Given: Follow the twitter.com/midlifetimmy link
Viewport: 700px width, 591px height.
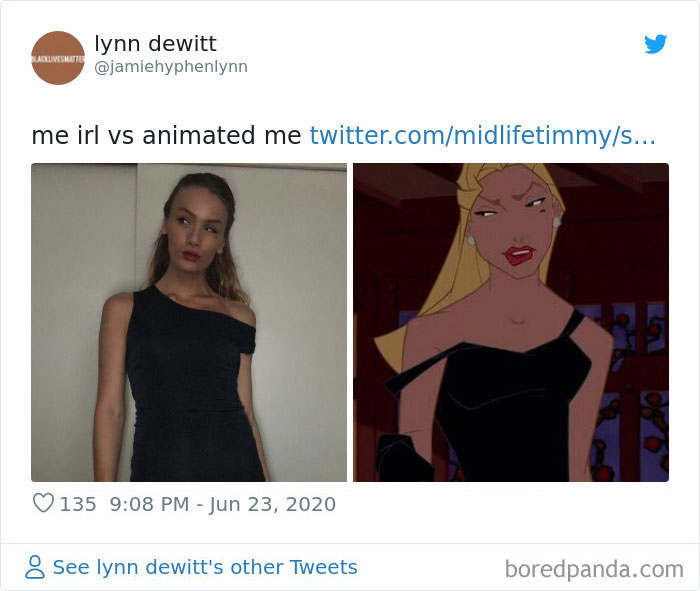Looking at the screenshot, I should click(x=483, y=135).
